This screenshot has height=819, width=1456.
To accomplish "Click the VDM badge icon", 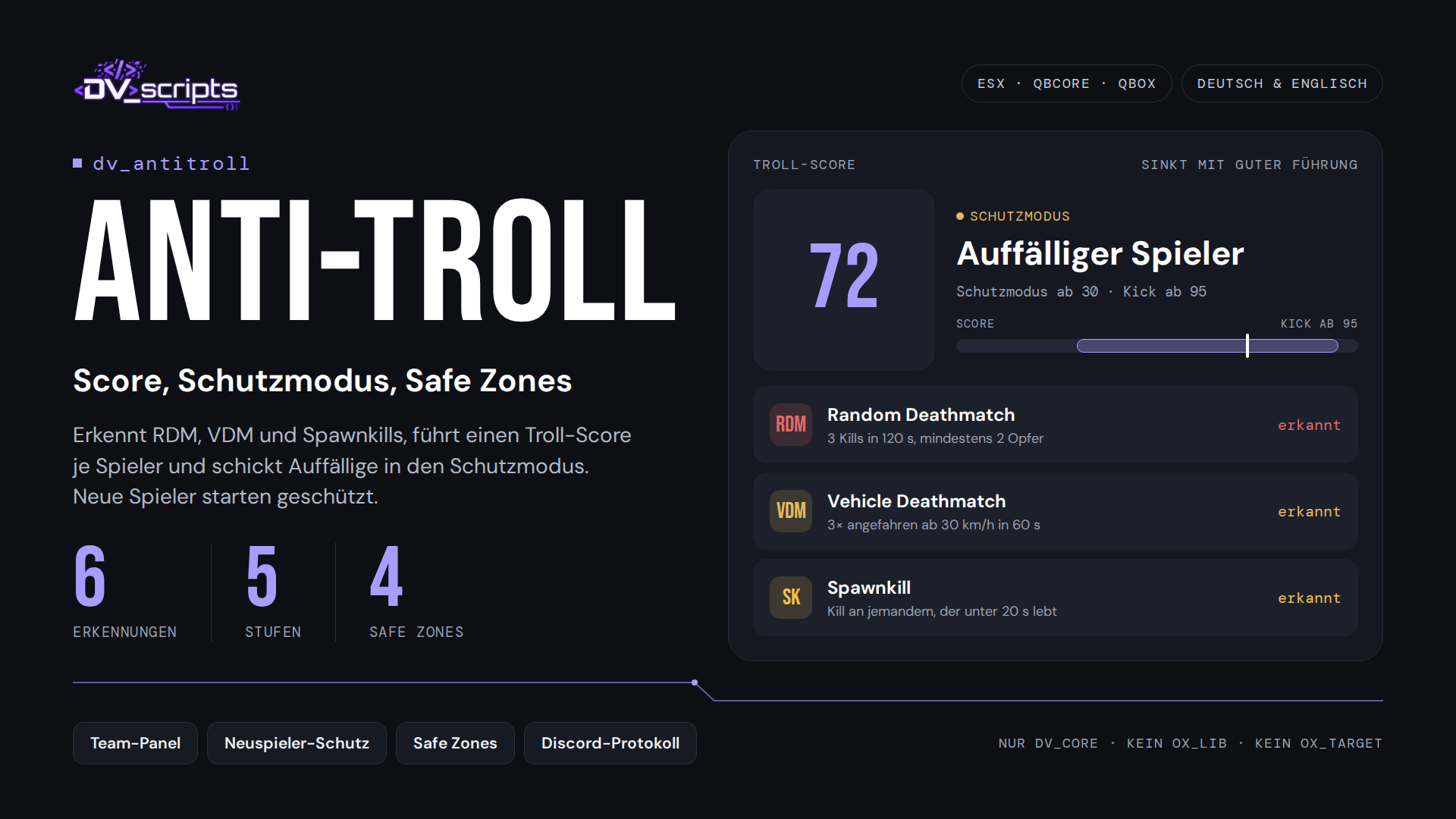I will 791,511.
